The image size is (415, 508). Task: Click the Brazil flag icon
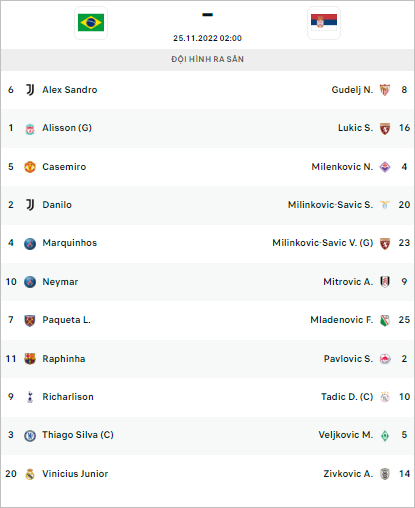click(91, 23)
